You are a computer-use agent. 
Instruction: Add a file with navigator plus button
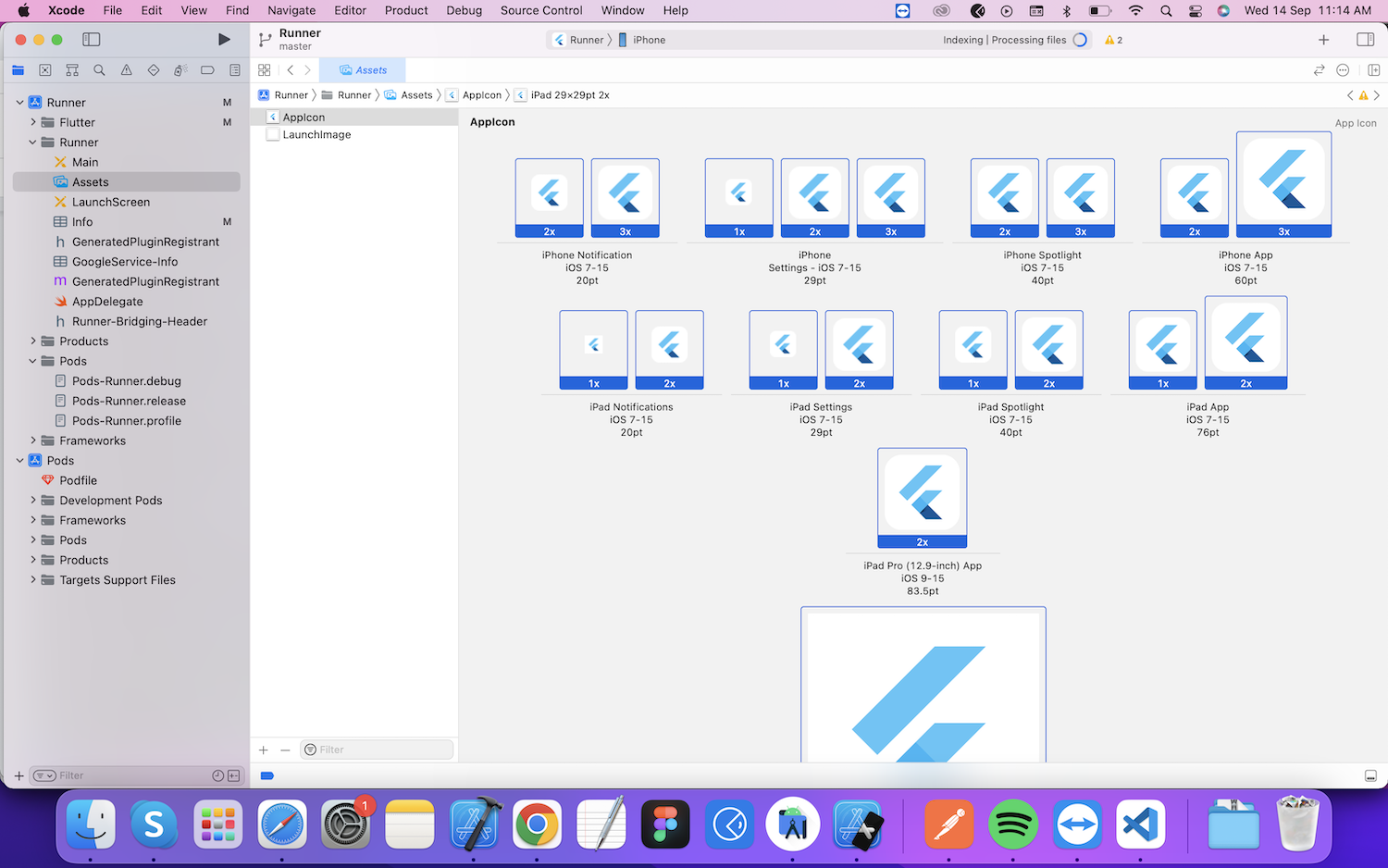tap(19, 775)
